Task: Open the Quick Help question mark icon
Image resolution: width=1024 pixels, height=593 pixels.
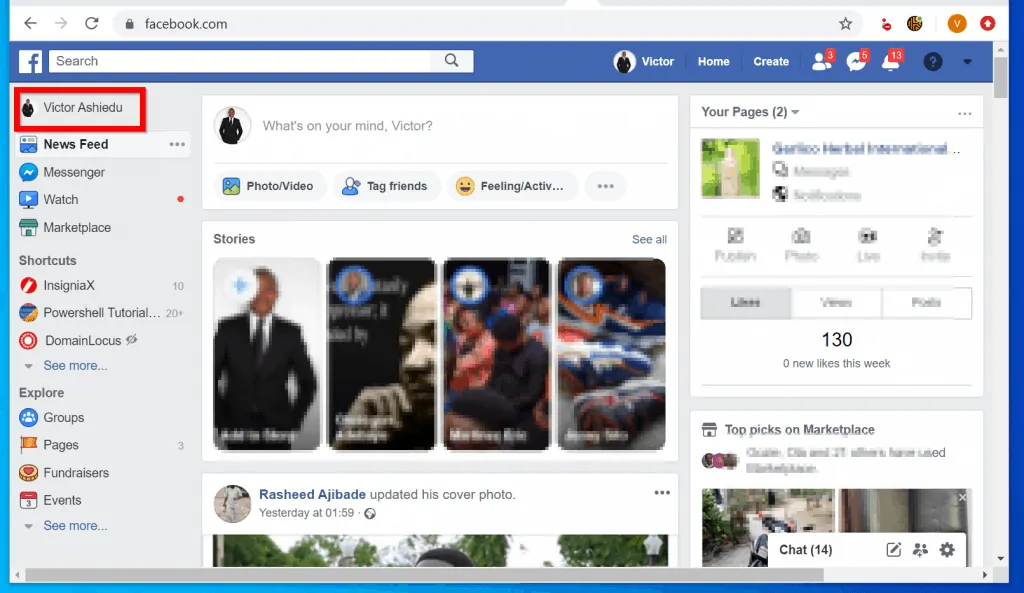Action: click(x=933, y=61)
